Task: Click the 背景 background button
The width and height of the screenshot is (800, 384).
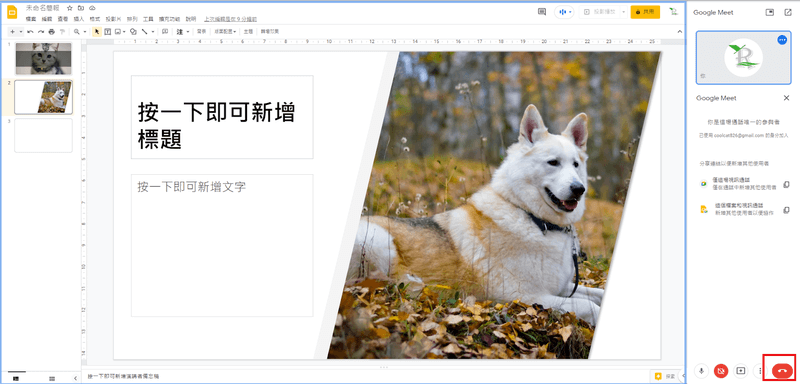Action: [201, 32]
